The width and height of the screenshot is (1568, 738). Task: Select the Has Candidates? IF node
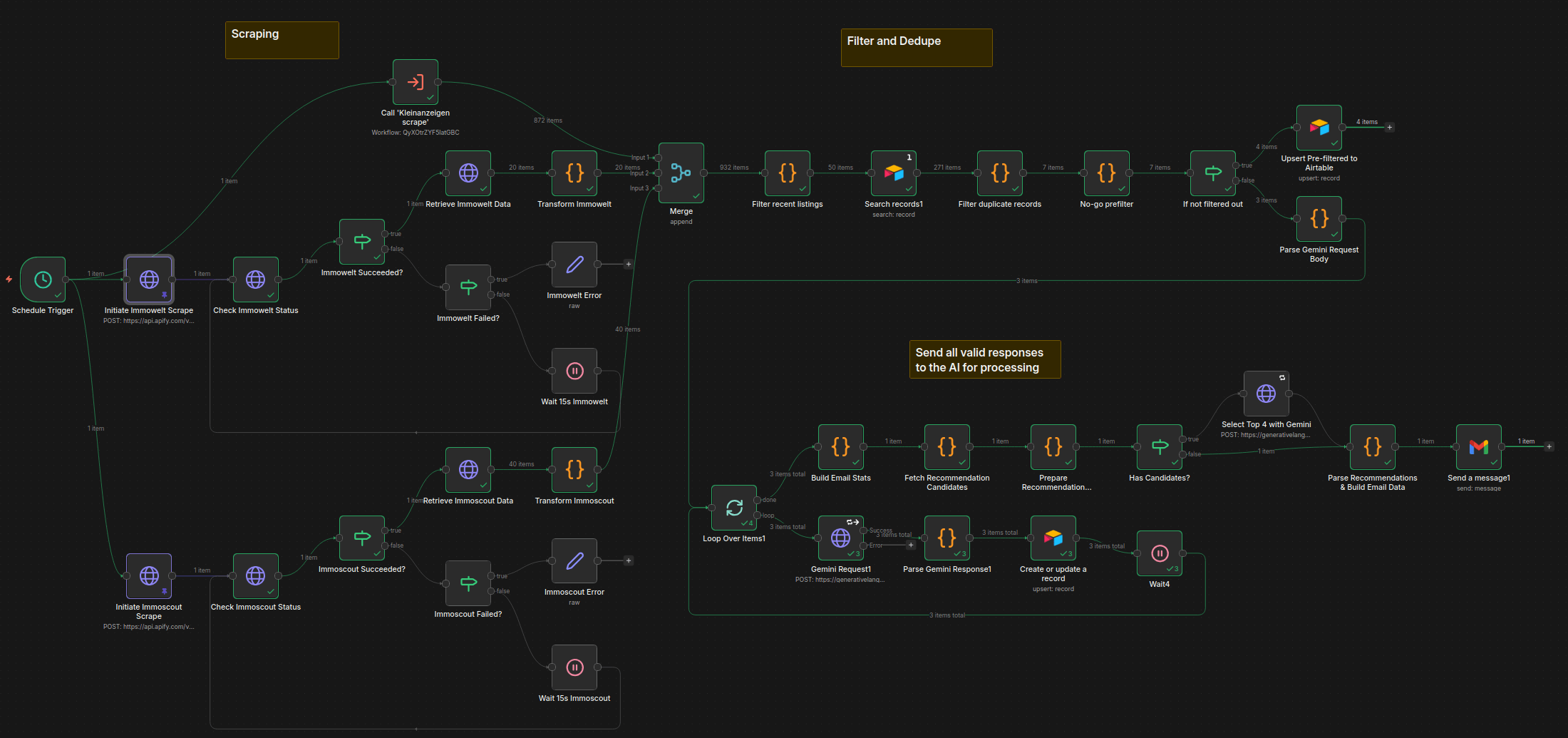pyautogui.click(x=1160, y=448)
